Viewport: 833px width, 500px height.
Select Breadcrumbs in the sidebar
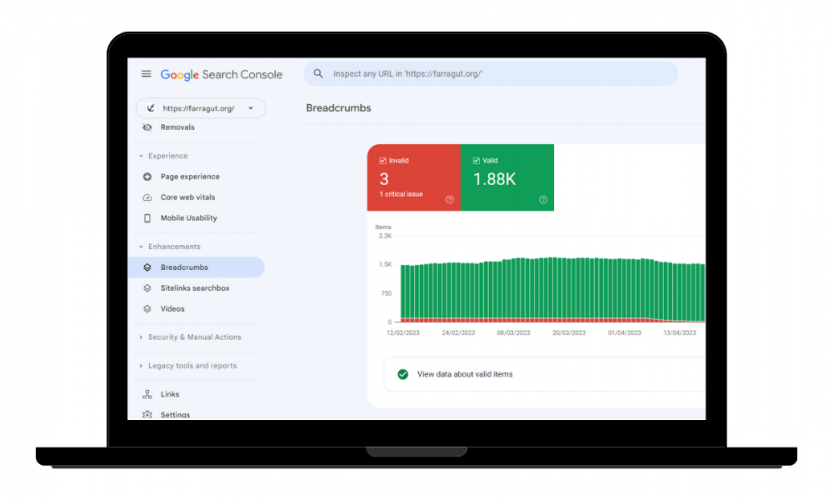(x=196, y=267)
